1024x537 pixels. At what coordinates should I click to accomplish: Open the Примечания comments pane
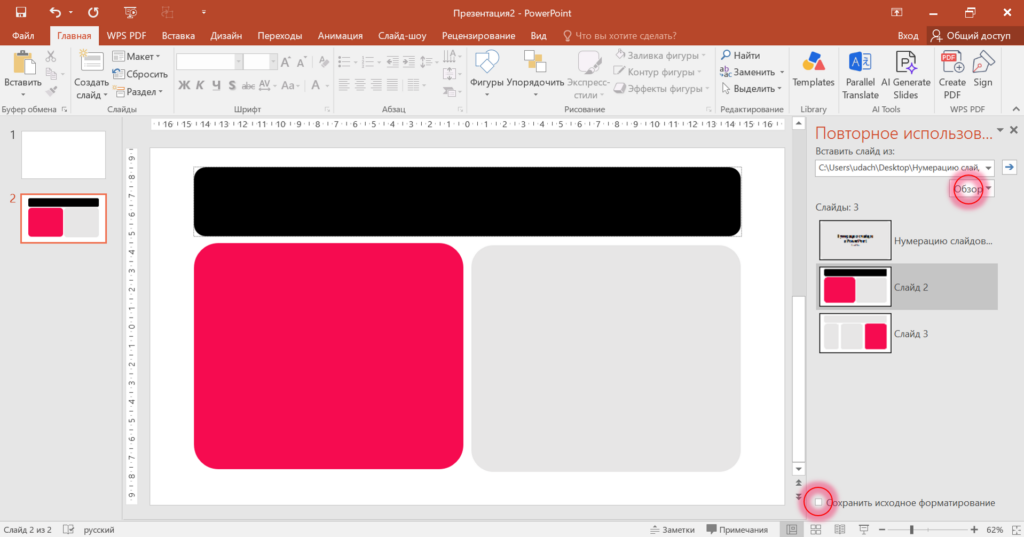[737, 530]
